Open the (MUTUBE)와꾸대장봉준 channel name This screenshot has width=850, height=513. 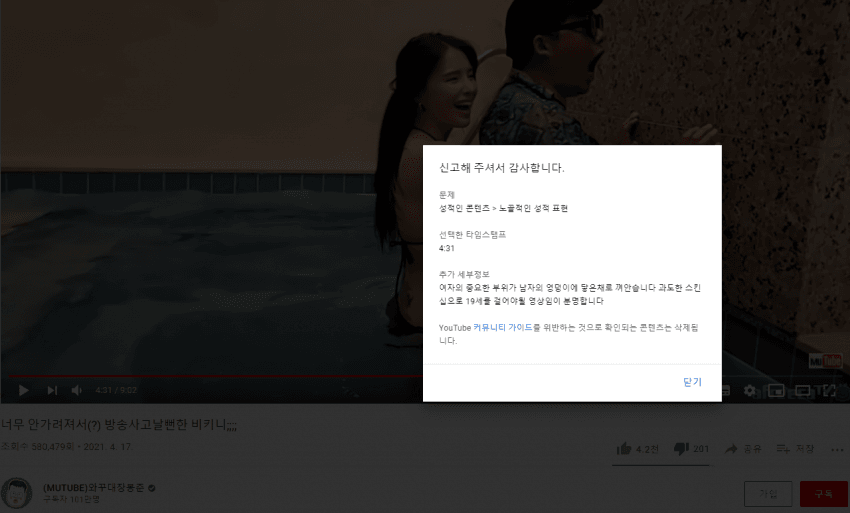(94, 488)
